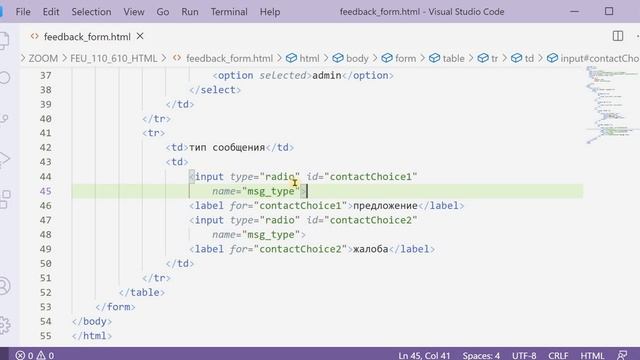Open the File menu
The image size is (640, 360).
[23, 12]
